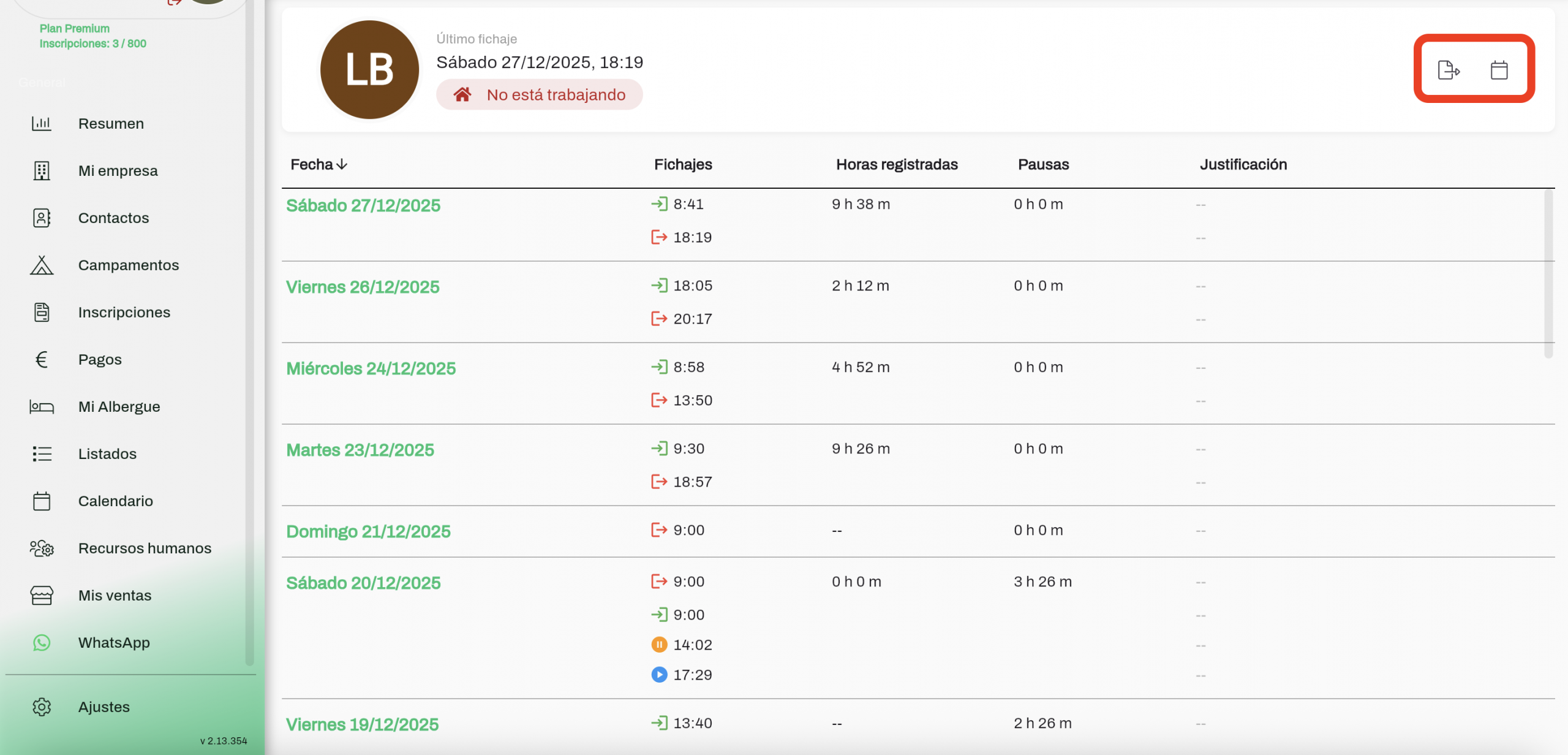Click the Recursos humanos people-gear icon
1568x755 pixels.
point(42,548)
